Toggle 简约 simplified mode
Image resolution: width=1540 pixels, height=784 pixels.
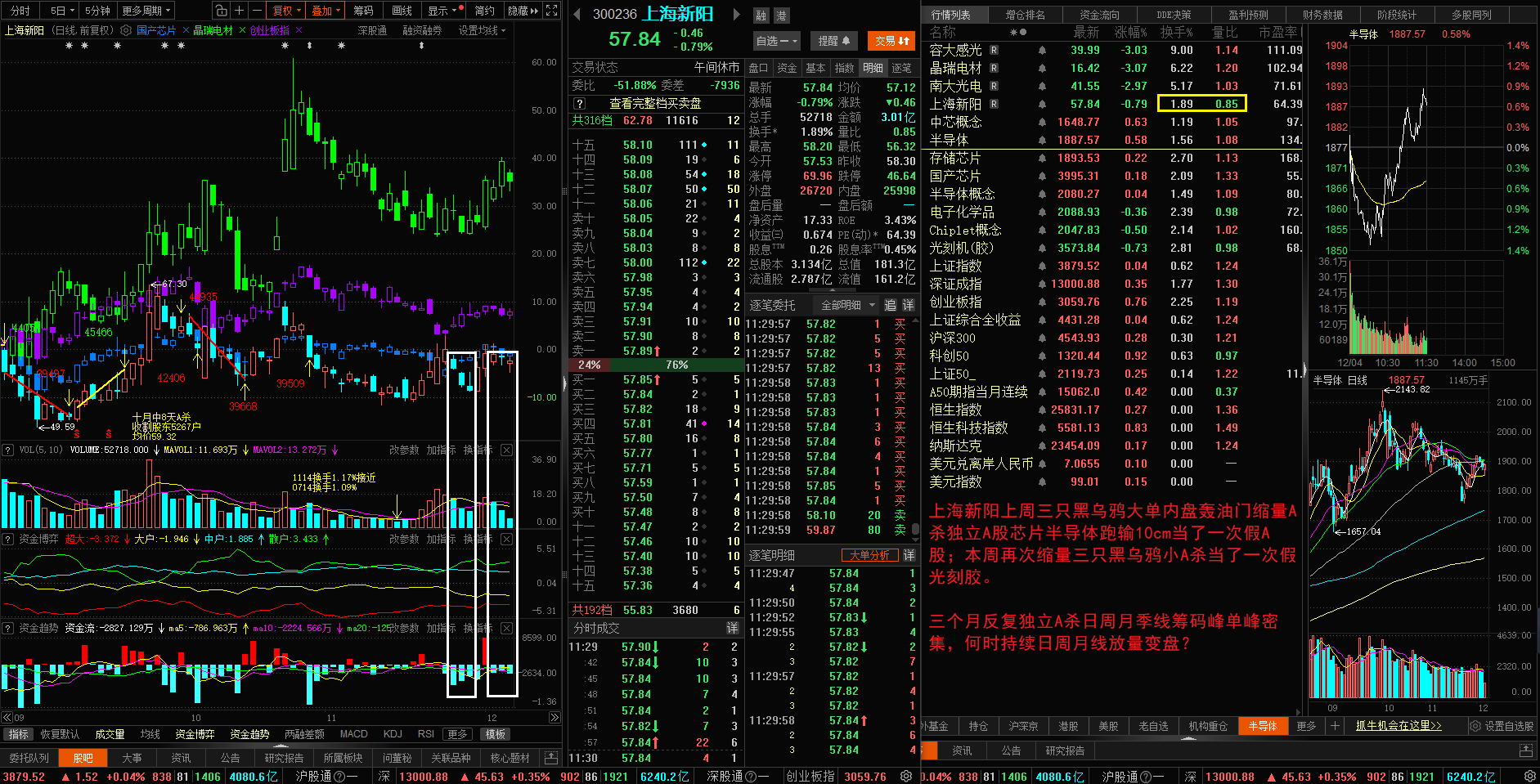coord(484,11)
